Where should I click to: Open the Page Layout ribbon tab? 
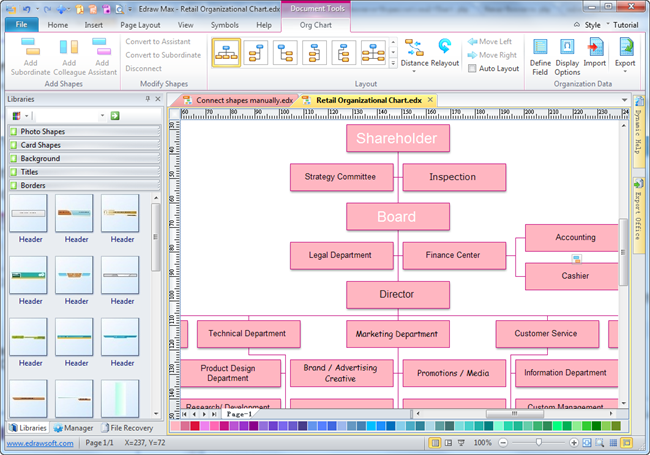point(139,24)
